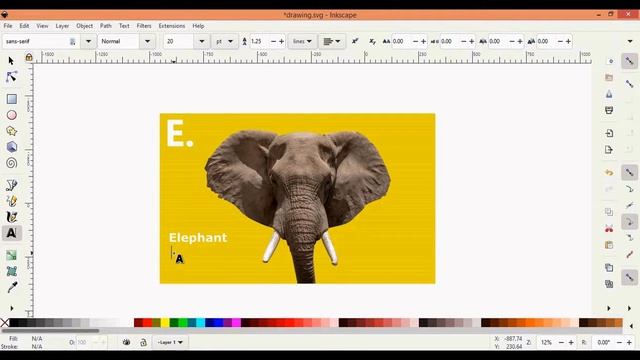640x360 pixels.
Task: Open the Path menu
Action: click(106, 26)
